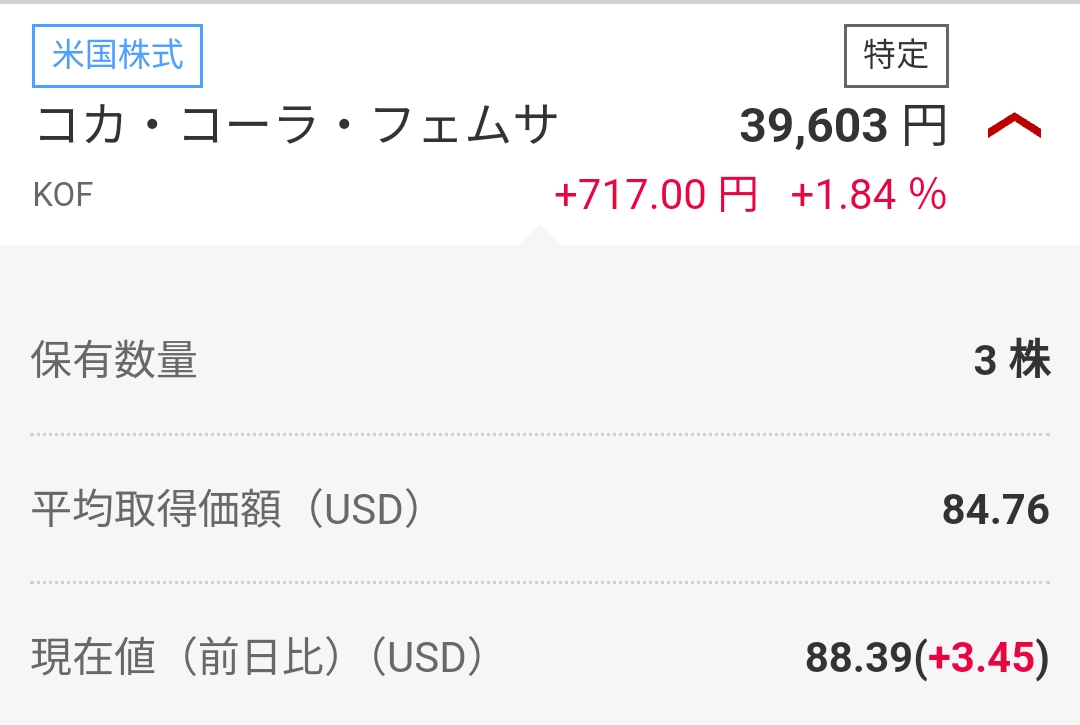The height and width of the screenshot is (725, 1080).
Task: Click the 円 symbol after +717.00
Action: (x=738, y=194)
